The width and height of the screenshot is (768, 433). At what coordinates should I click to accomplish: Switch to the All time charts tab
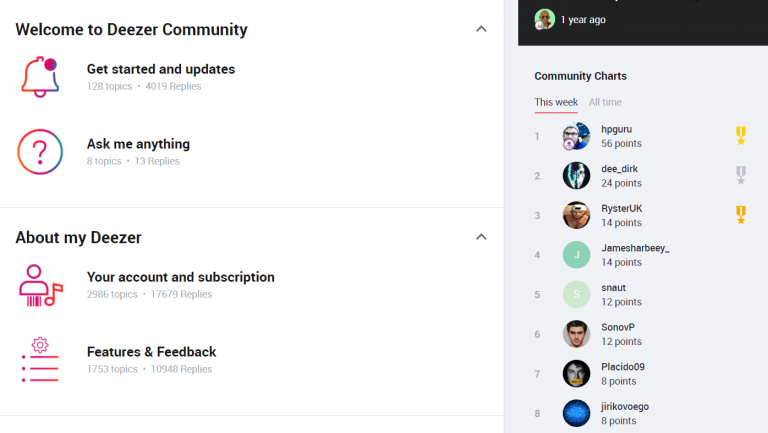click(605, 102)
